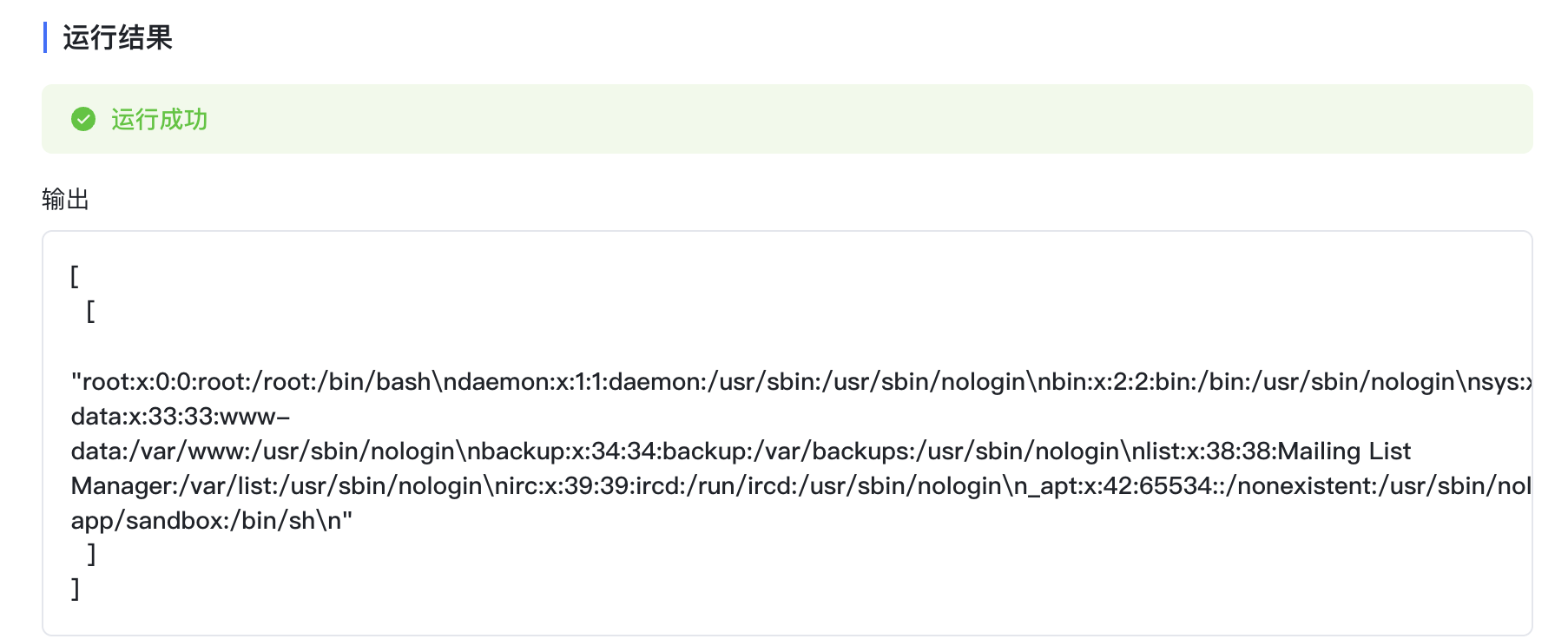Click the indented second opening bracket
The image size is (1568, 639).
coord(90,311)
